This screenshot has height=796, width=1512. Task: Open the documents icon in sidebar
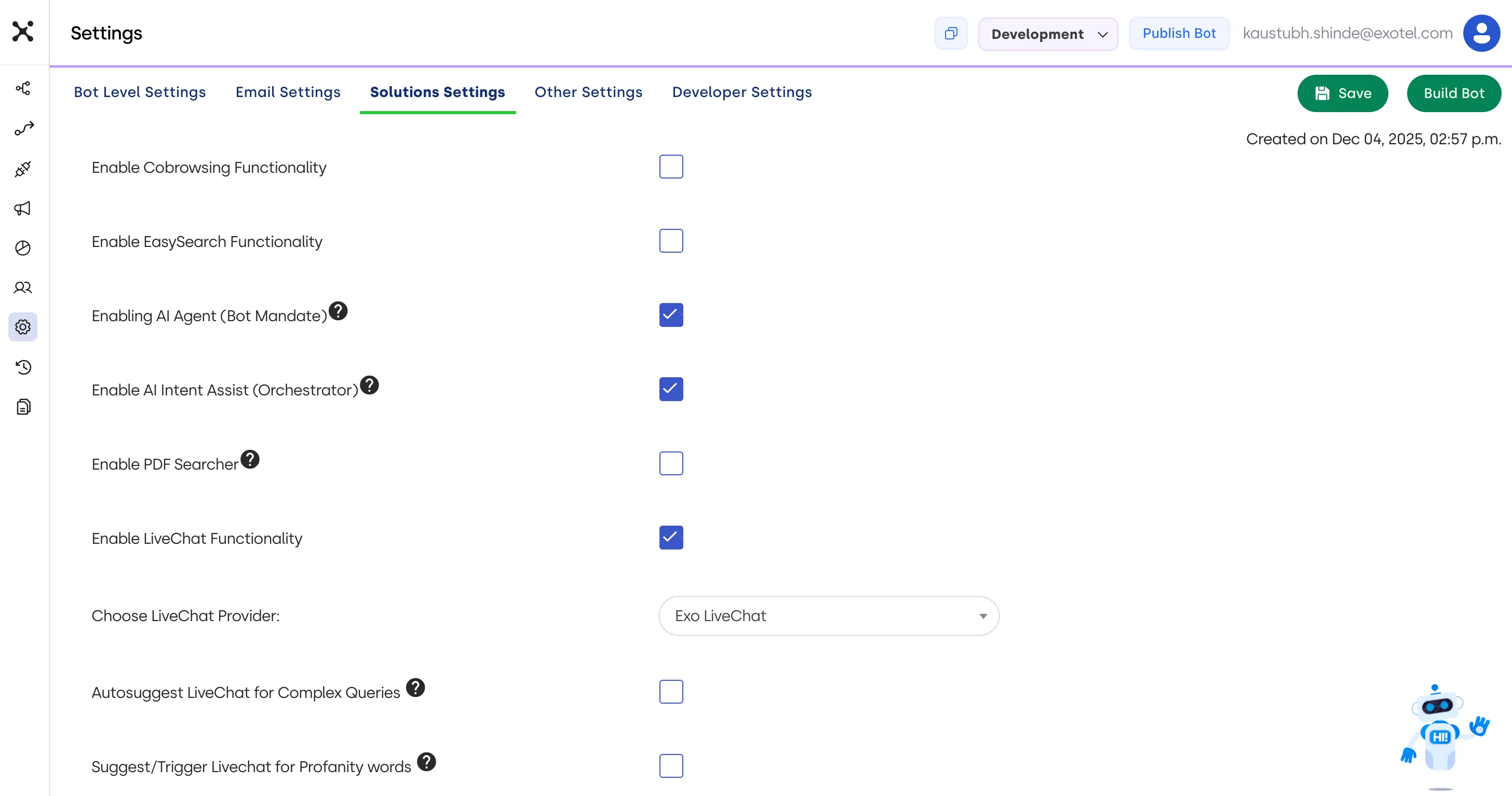click(x=23, y=406)
